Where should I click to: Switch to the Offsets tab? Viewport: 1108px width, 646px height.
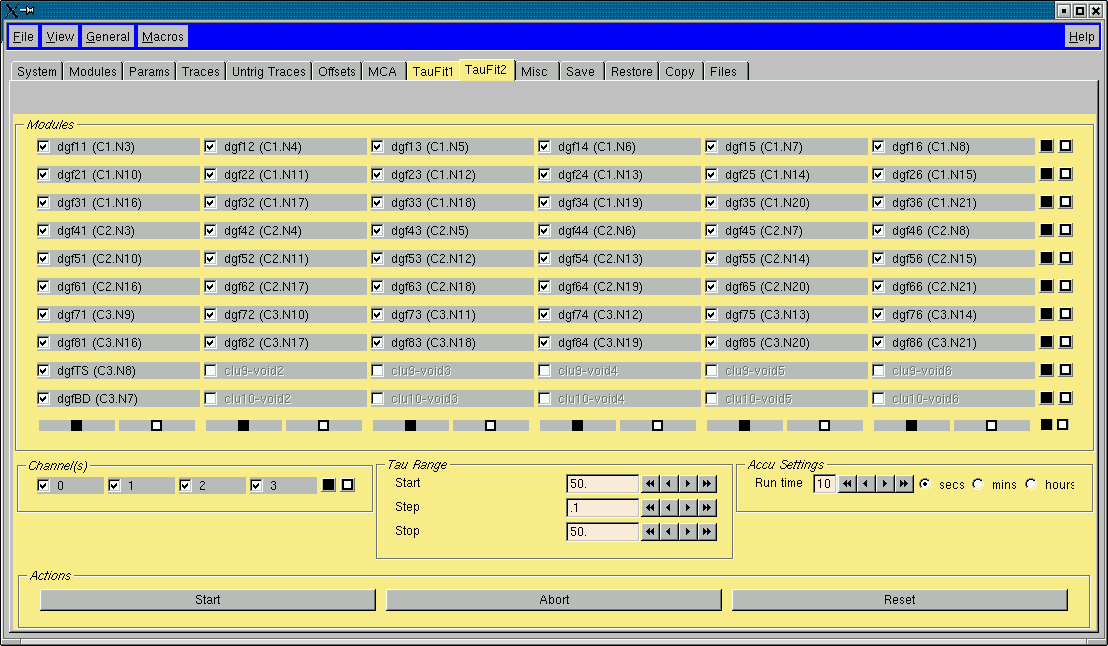click(336, 71)
